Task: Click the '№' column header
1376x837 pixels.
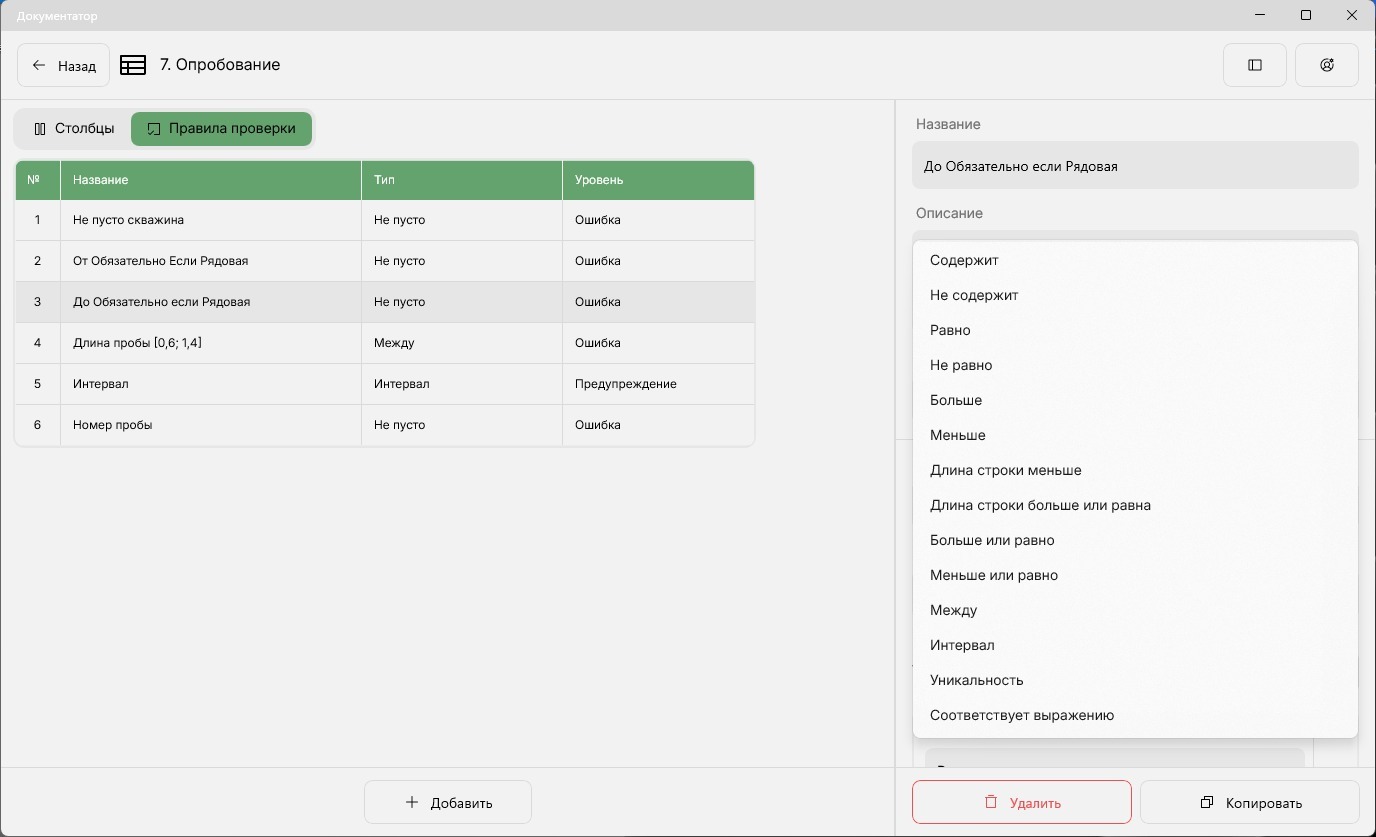Action: (38, 180)
